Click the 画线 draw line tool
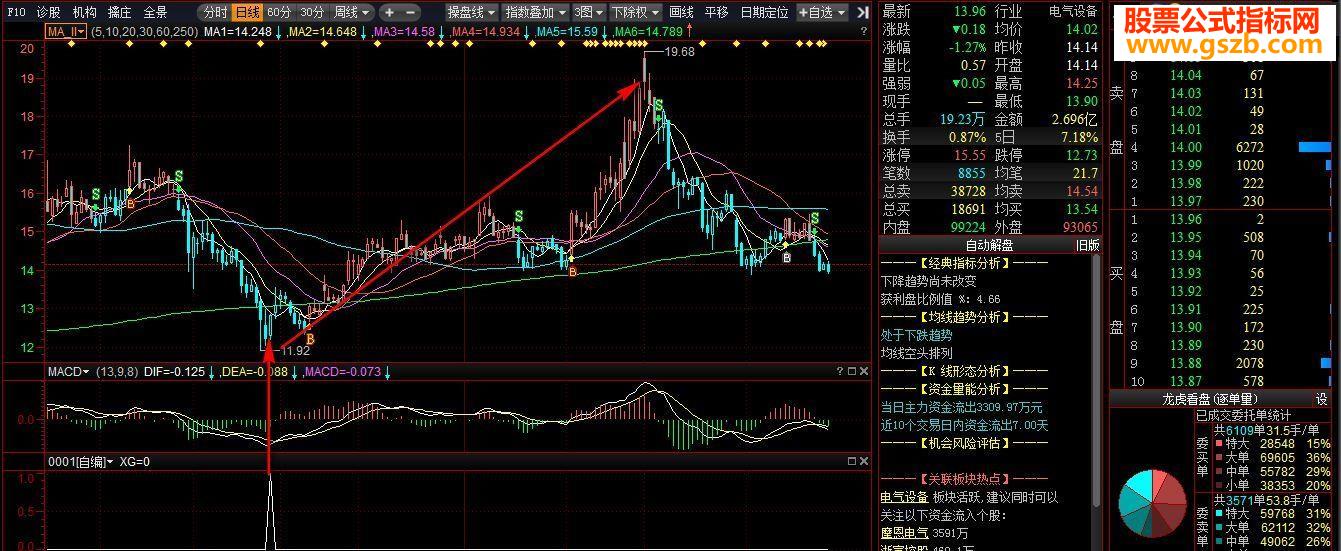This screenshot has height=551, width=1341. click(681, 12)
